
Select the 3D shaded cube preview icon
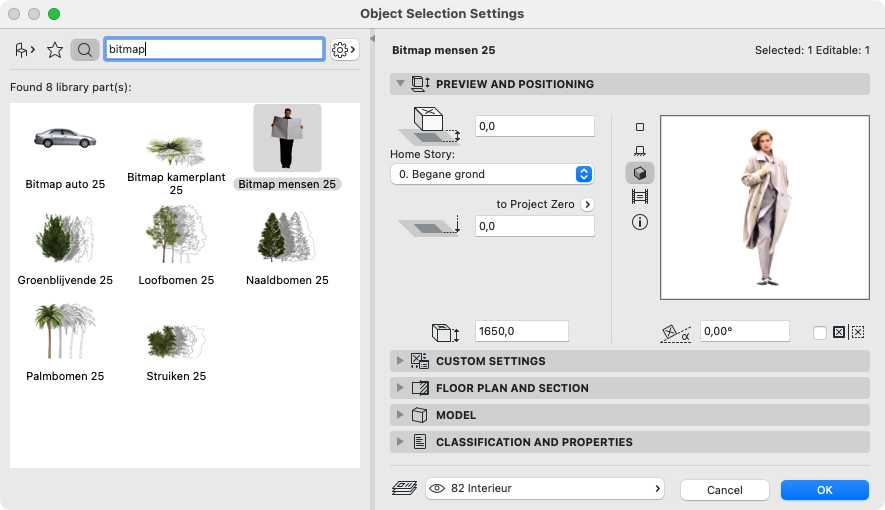tap(639, 173)
